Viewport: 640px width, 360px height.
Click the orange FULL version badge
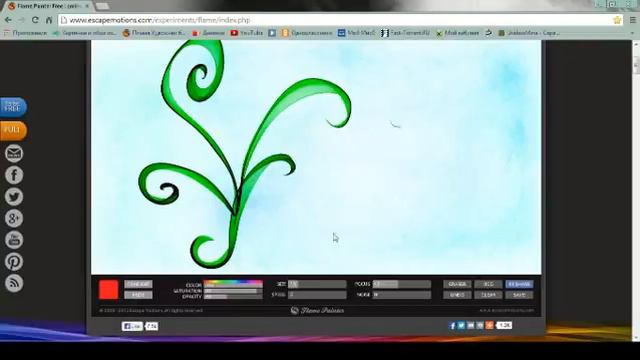pyautogui.click(x=13, y=131)
